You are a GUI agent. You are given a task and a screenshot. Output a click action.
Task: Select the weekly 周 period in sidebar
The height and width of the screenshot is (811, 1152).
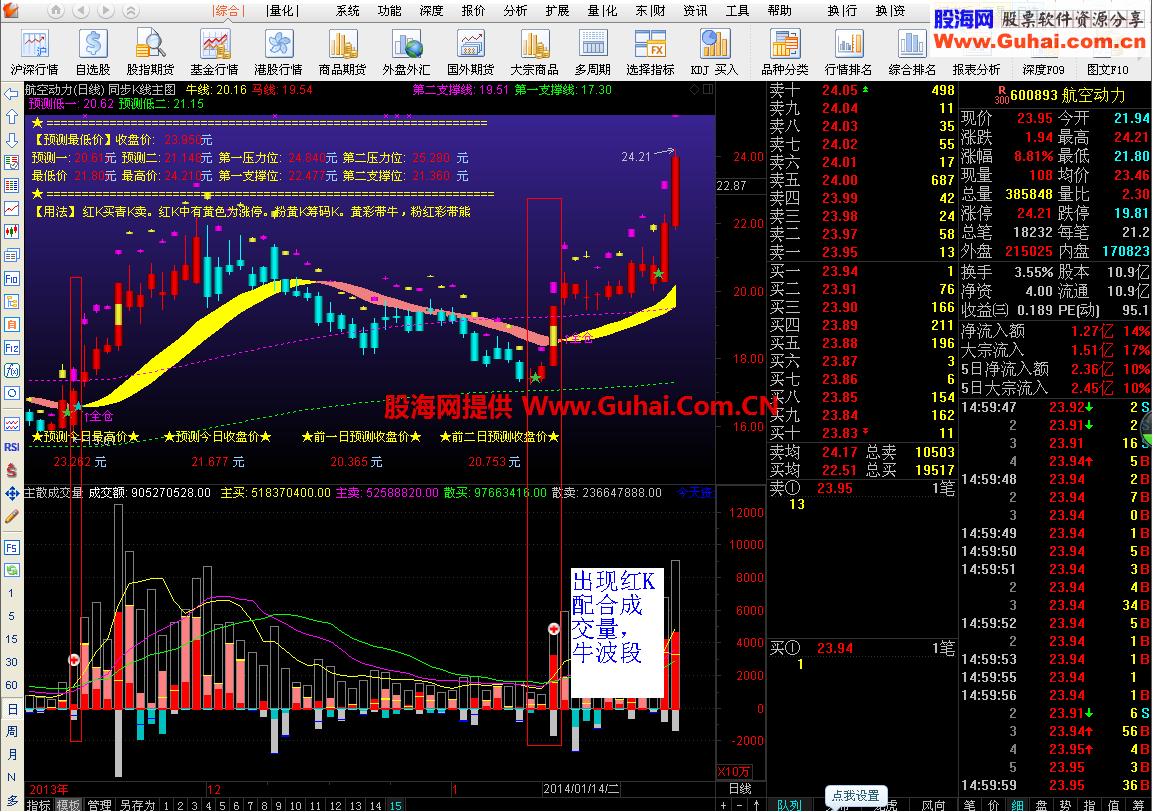click(12, 732)
